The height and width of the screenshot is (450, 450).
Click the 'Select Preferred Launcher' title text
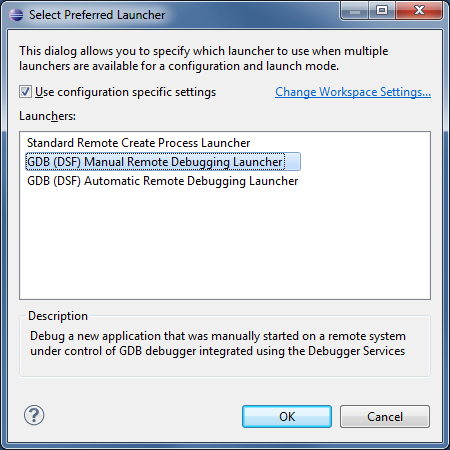pos(97,15)
